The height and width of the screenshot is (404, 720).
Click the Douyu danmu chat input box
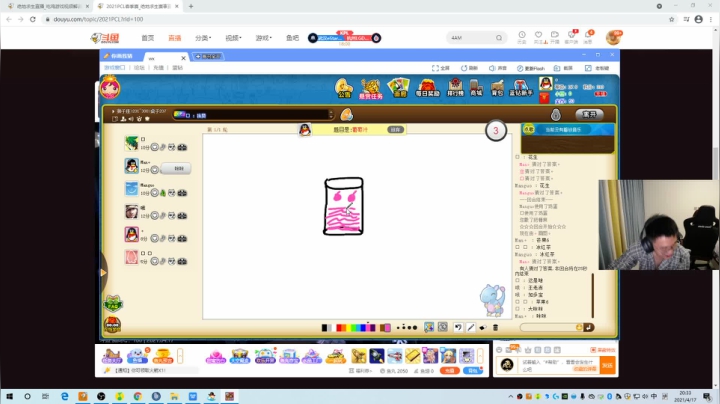pyautogui.click(x=559, y=365)
